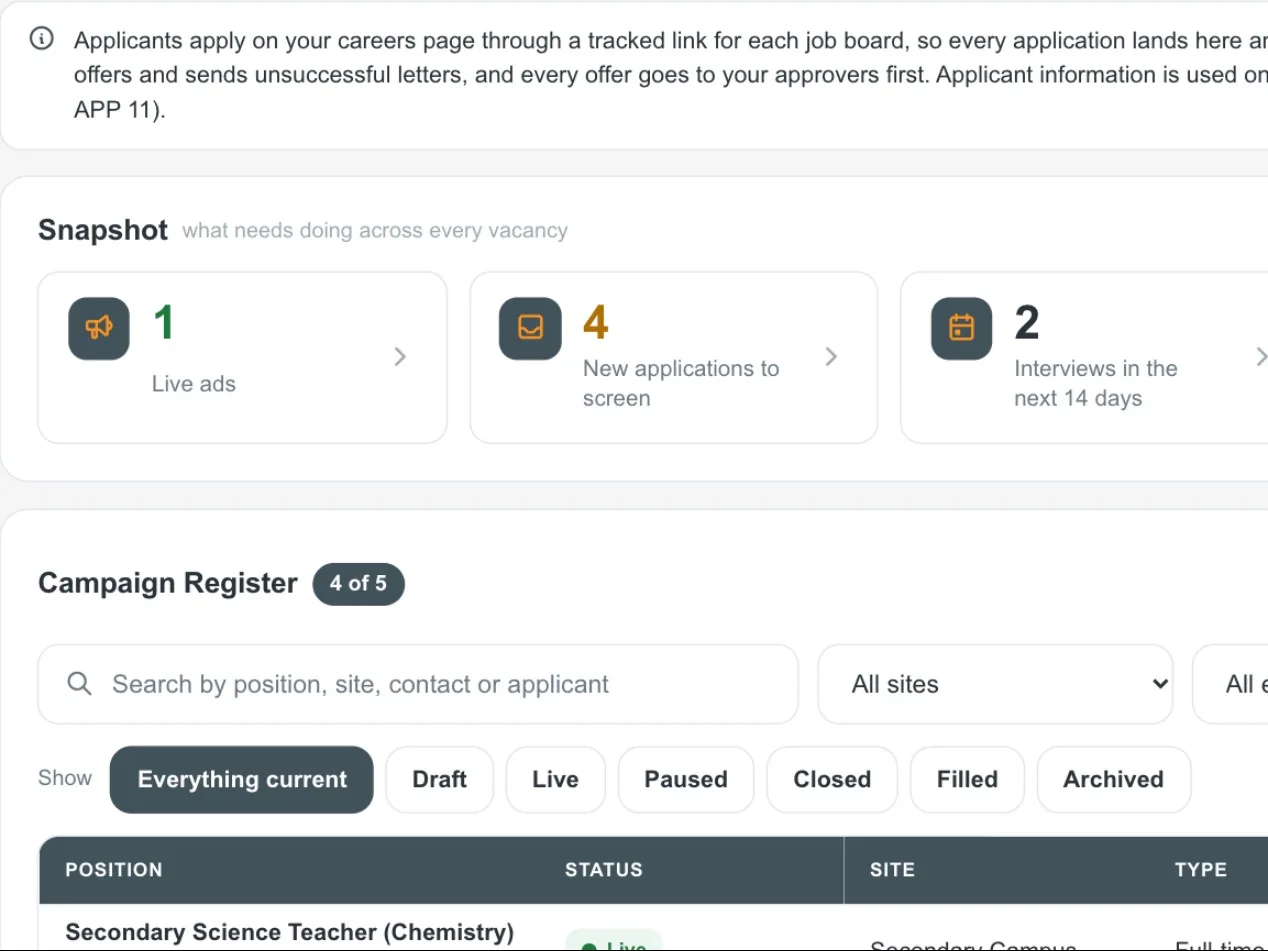The width and height of the screenshot is (1268, 951).
Task: Click the Campaign Register heading
Action: click(x=168, y=584)
